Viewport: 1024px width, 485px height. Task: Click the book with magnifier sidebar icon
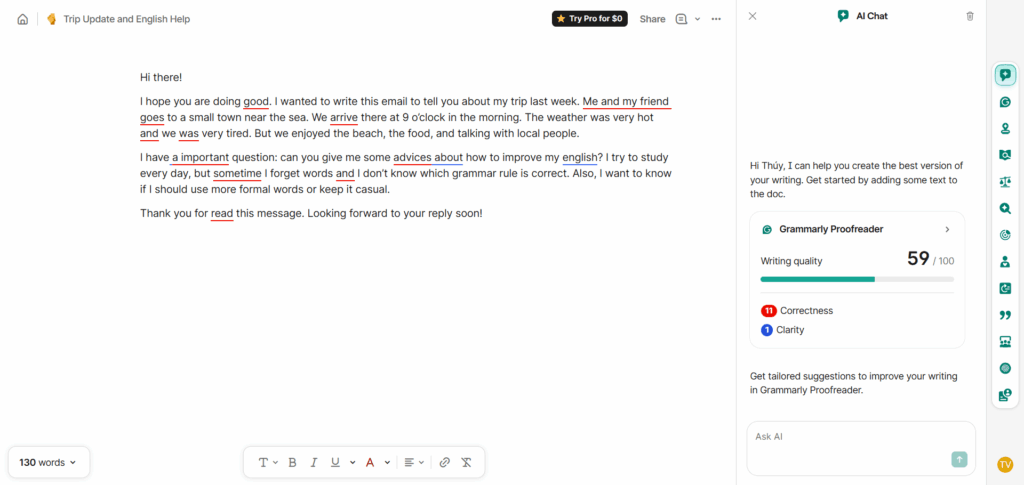1005,155
